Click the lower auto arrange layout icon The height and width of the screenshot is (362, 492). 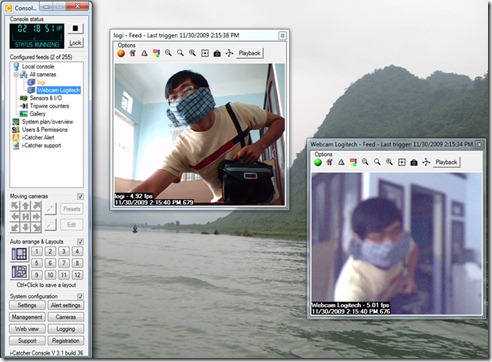19,272
